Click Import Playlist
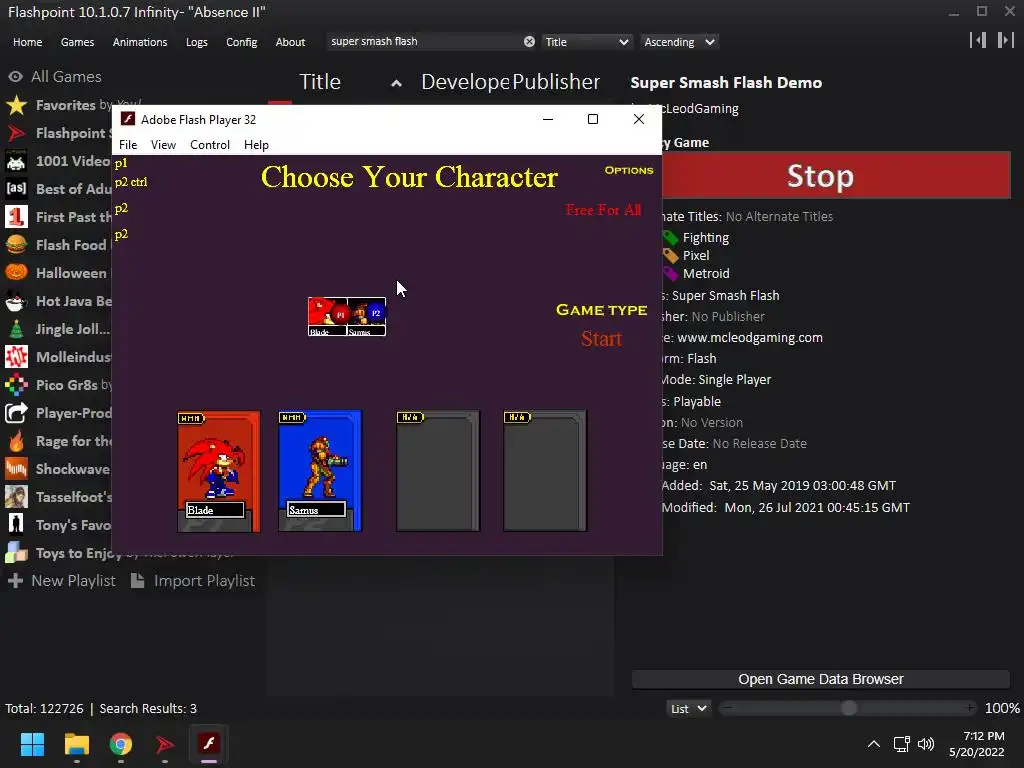The image size is (1024, 768). (193, 581)
